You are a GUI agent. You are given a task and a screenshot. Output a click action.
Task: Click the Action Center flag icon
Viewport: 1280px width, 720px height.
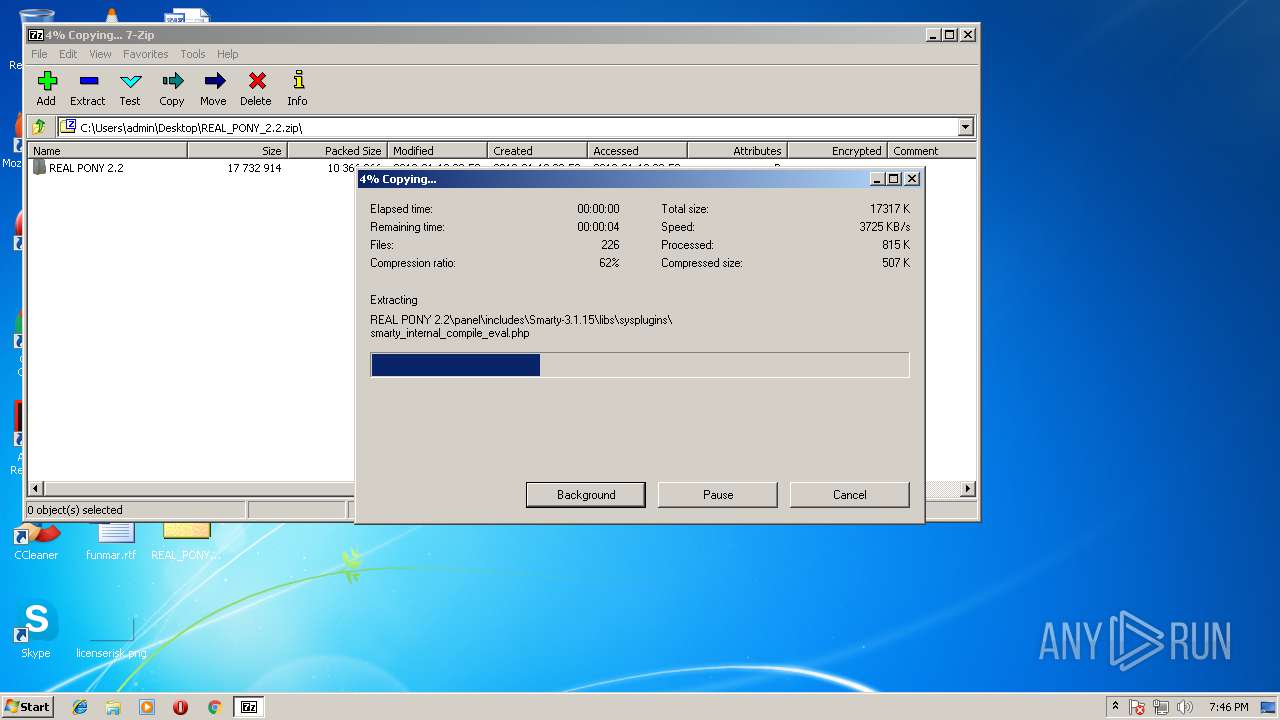1137,707
